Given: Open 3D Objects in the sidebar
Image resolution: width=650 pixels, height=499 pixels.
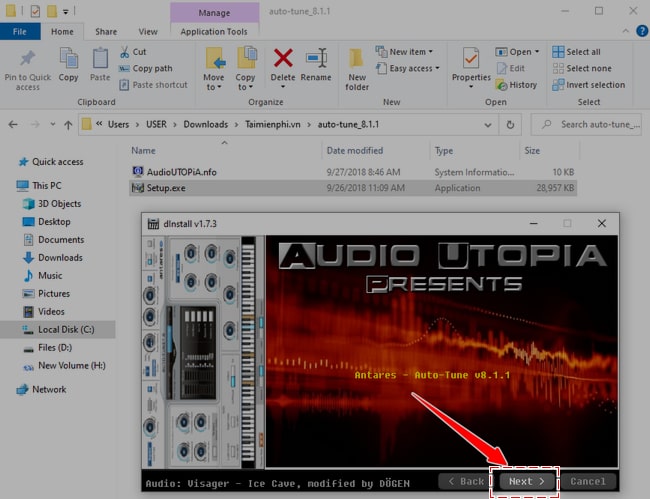Looking at the screenshot, I should pyautogui.click(x=52, y=204).
